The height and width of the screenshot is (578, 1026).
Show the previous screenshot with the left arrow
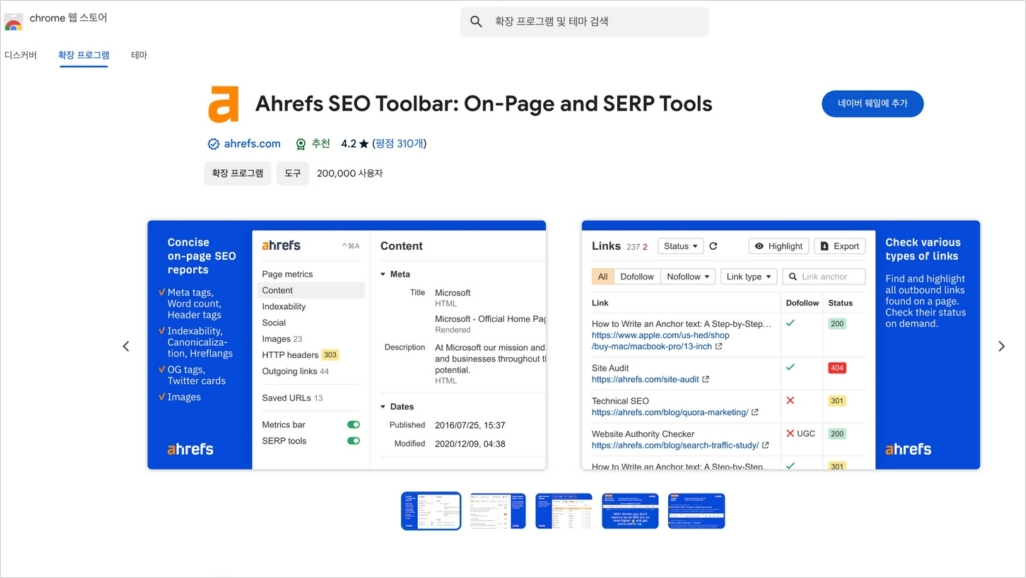click(x=126, y=346)
